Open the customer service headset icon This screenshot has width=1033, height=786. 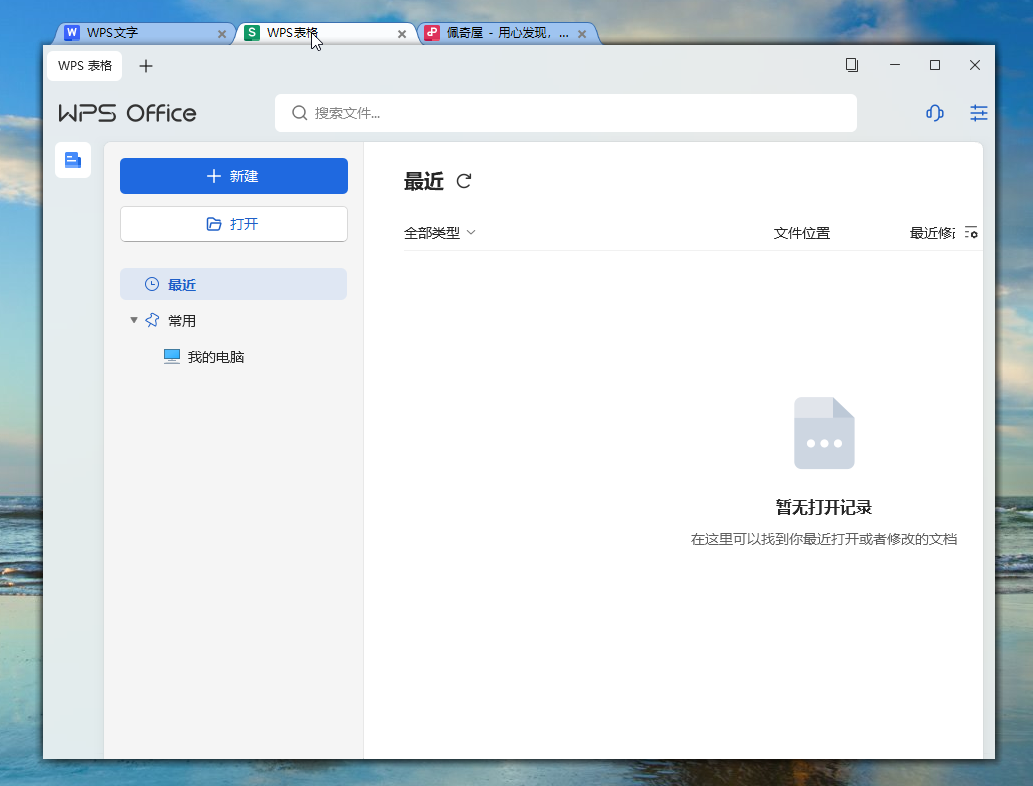(x=935, y=113)
